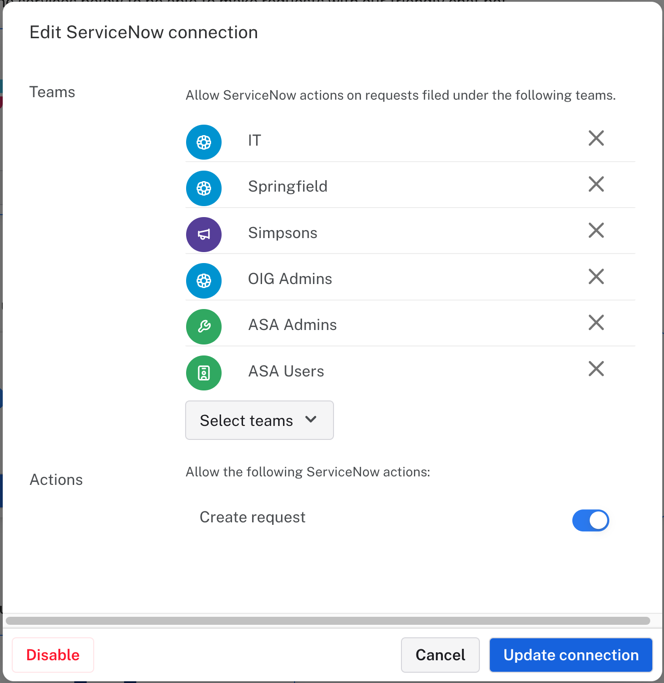This screenshot has width=664, height=683.
Task: Remove the ASA Admins team
Action: pyautogui.click(x=596, y=323)
